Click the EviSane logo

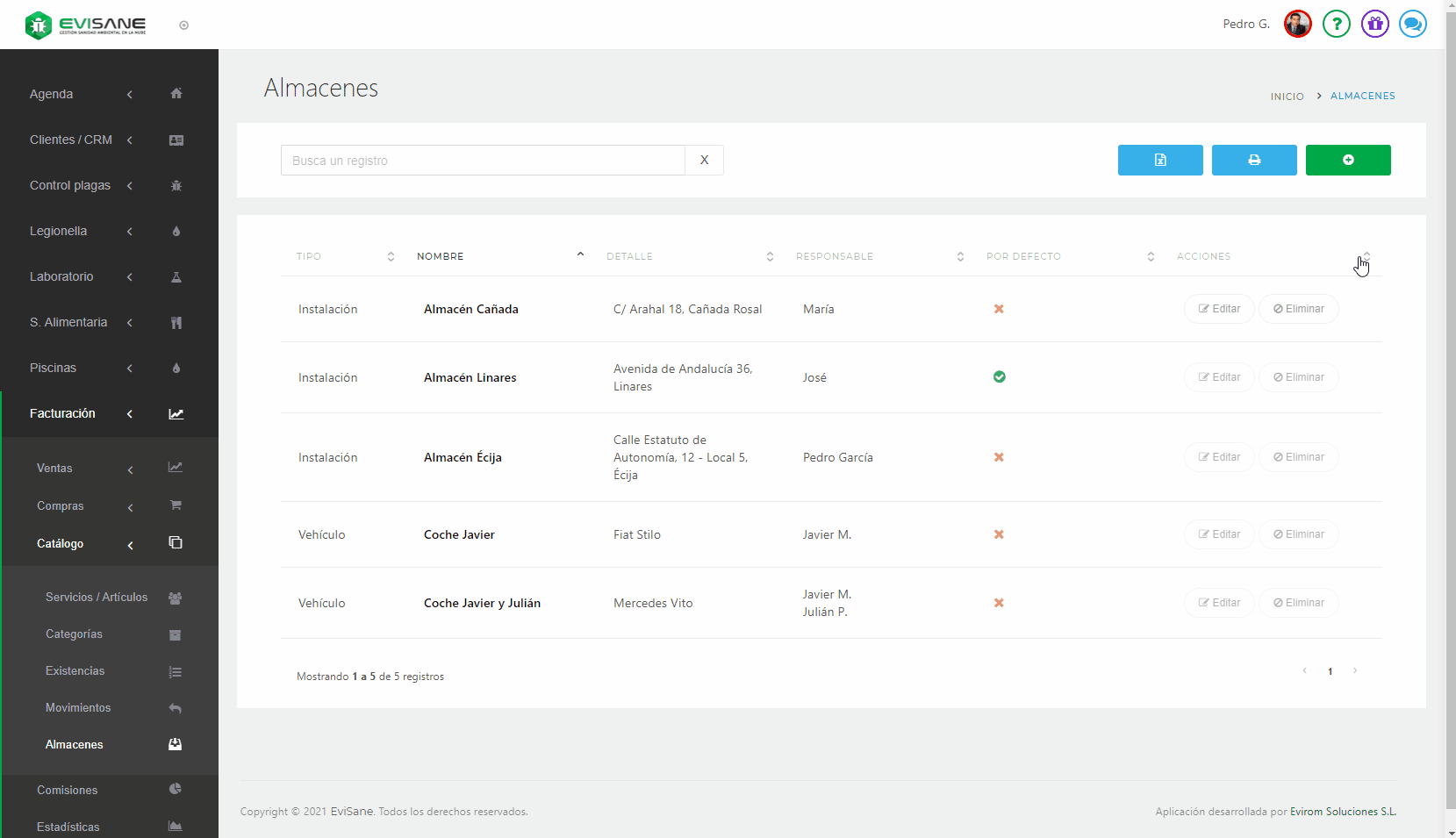[86, 25]
